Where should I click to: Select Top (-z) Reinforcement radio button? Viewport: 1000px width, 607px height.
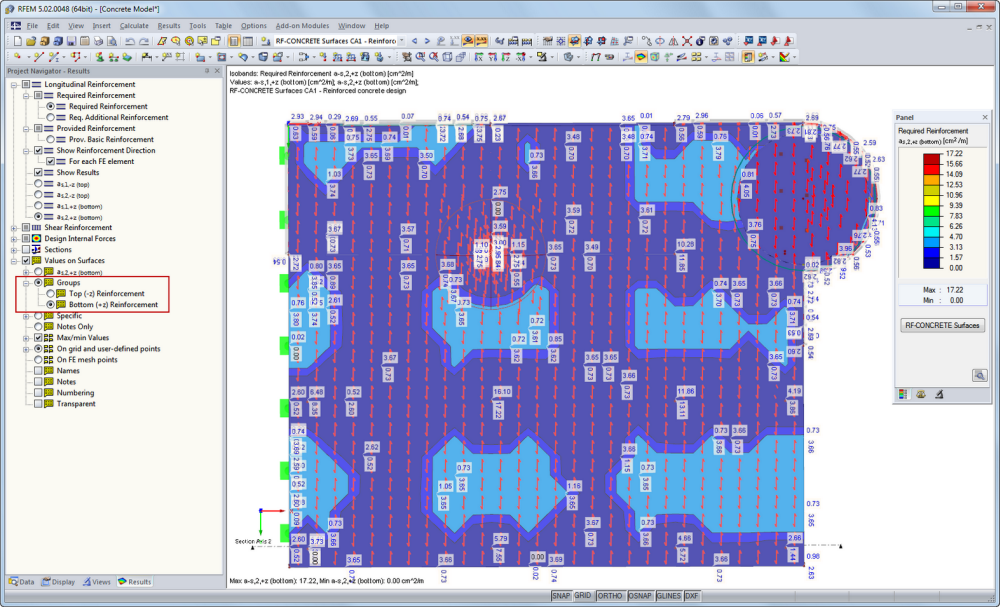coord(50,293)
